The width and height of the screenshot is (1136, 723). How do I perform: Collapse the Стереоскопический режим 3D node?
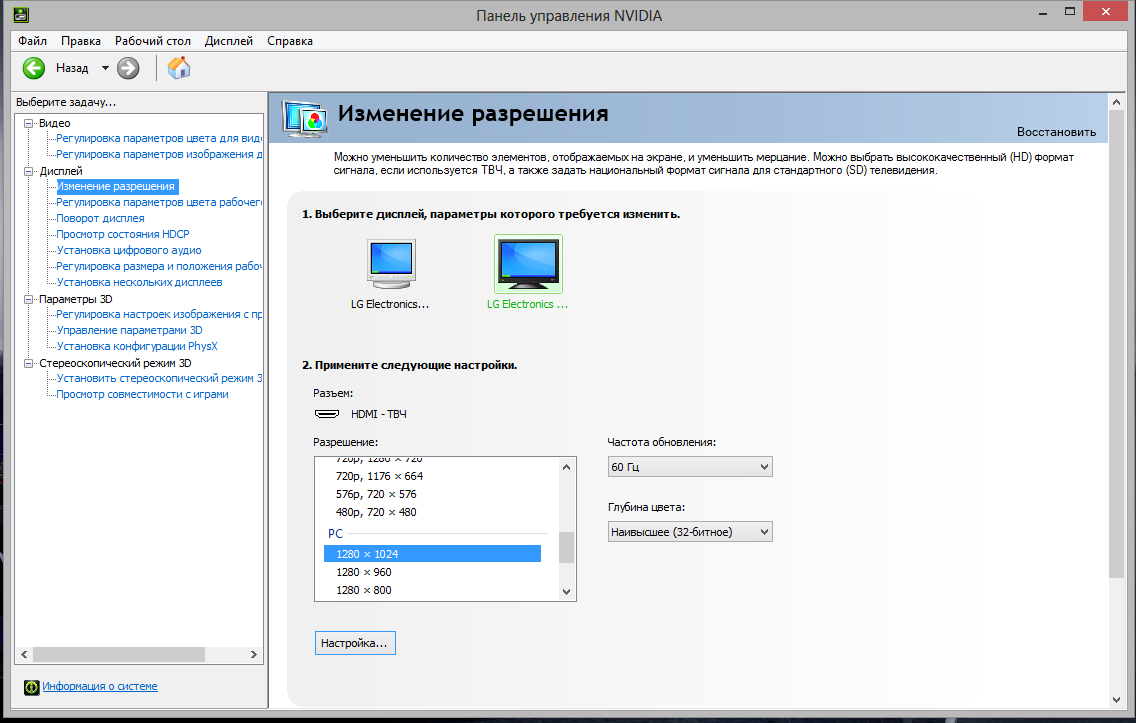click(x=28, y=363)
